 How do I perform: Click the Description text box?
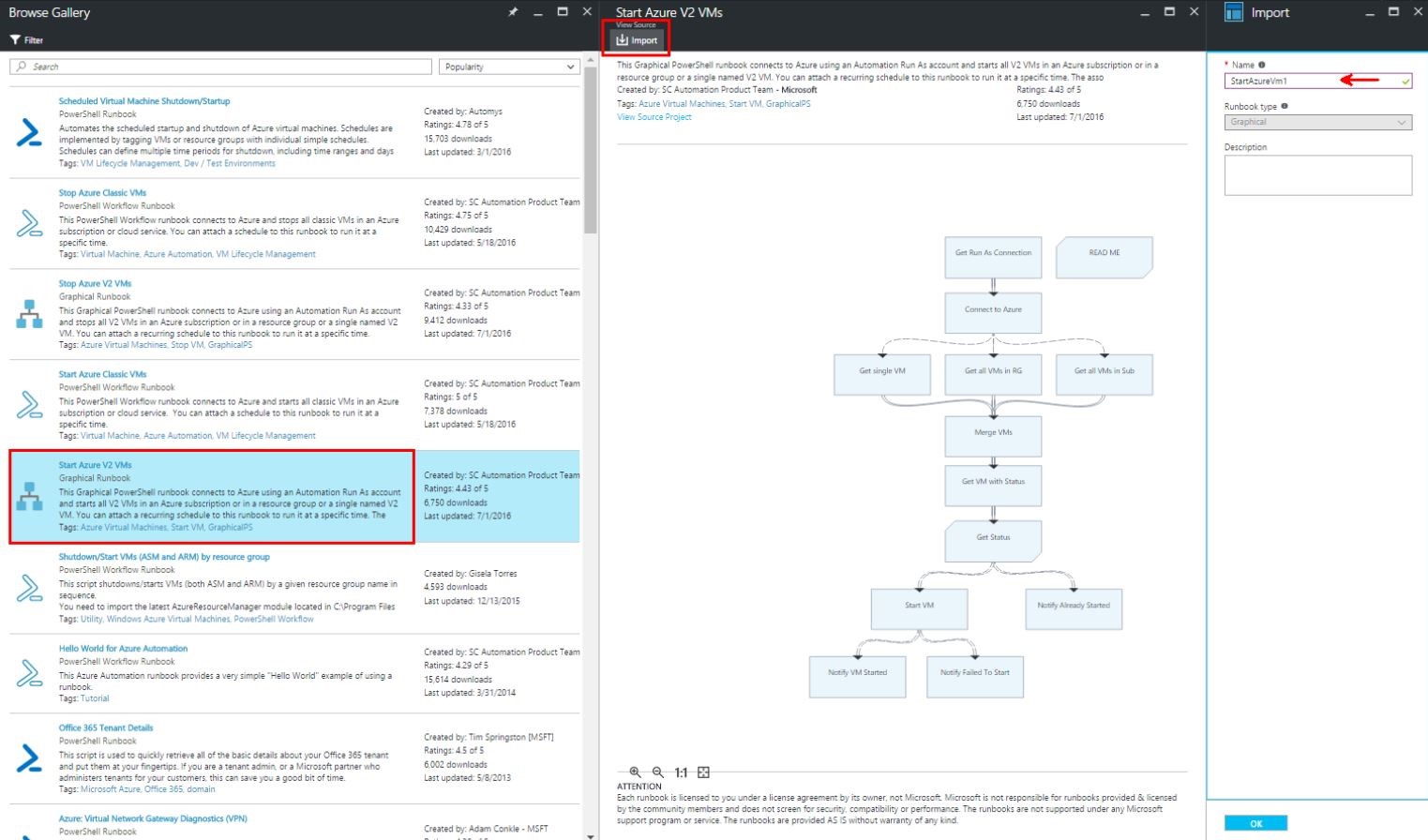coord(1318,175)
